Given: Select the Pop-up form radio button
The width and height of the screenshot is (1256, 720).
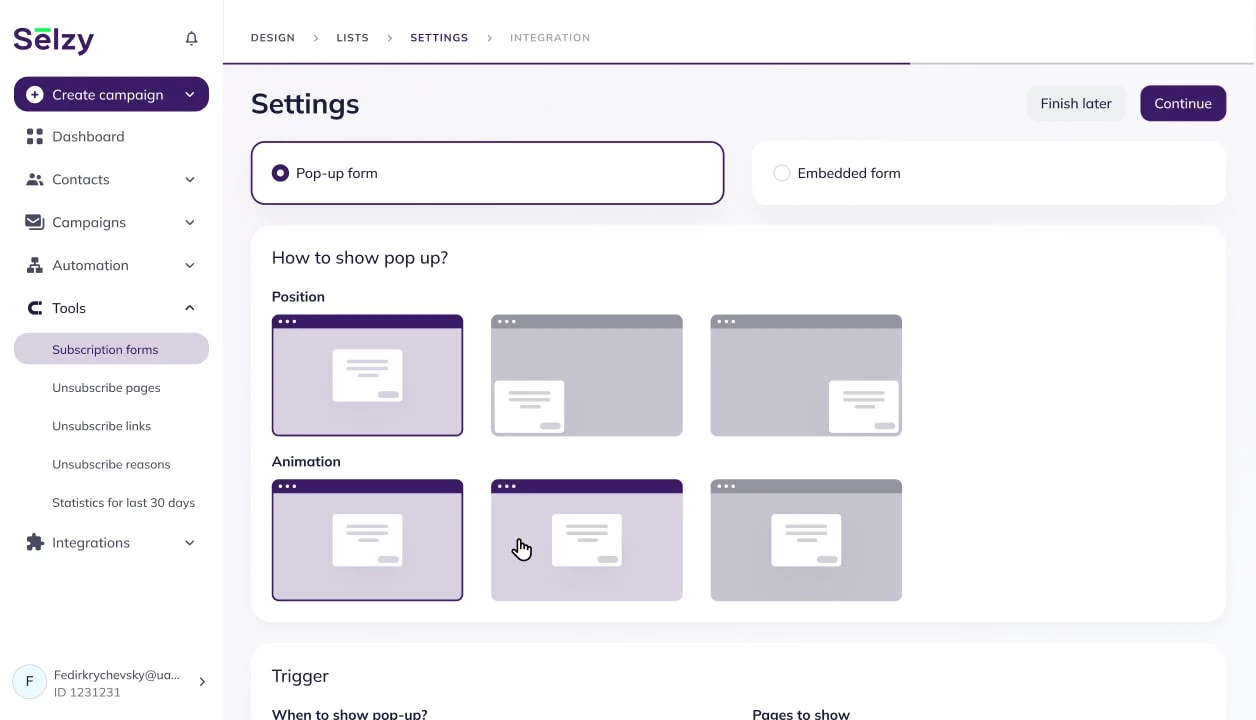Looking at the screenshot, I should [x=280, y=173].
